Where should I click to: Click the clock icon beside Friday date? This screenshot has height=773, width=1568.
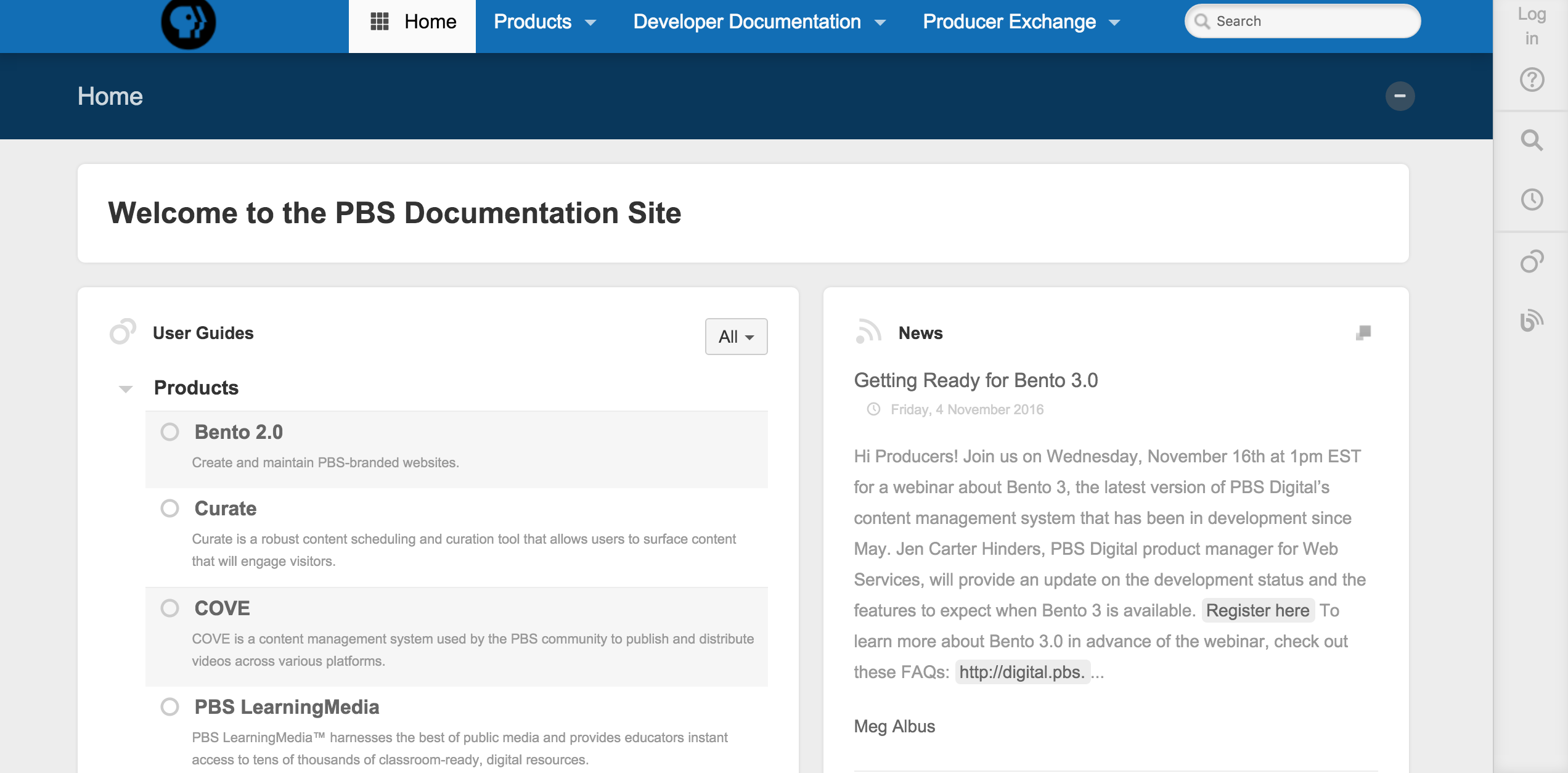pyautogui.click(x=873, y=409)
